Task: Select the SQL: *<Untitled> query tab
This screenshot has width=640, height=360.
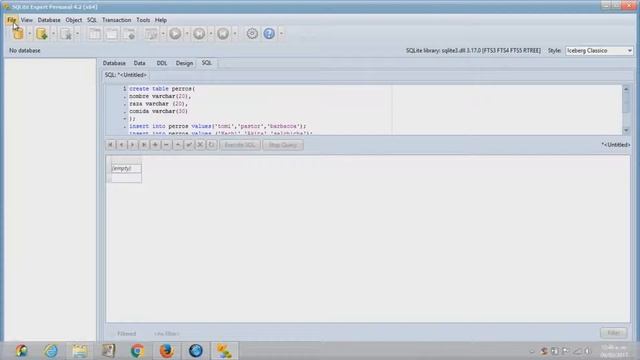Action: coord(125,75)
